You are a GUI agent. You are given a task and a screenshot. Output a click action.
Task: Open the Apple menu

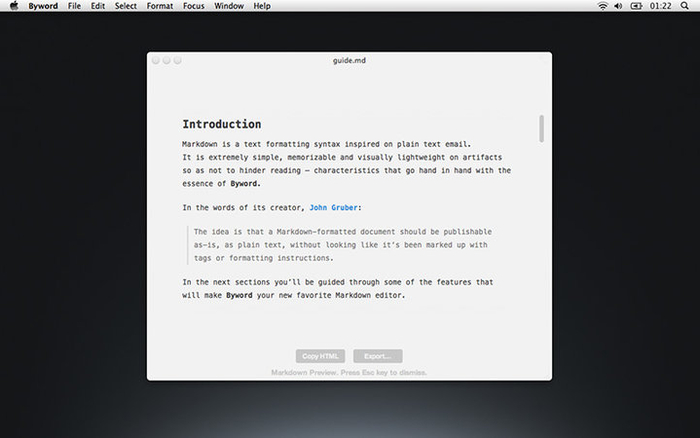[14, 6]
